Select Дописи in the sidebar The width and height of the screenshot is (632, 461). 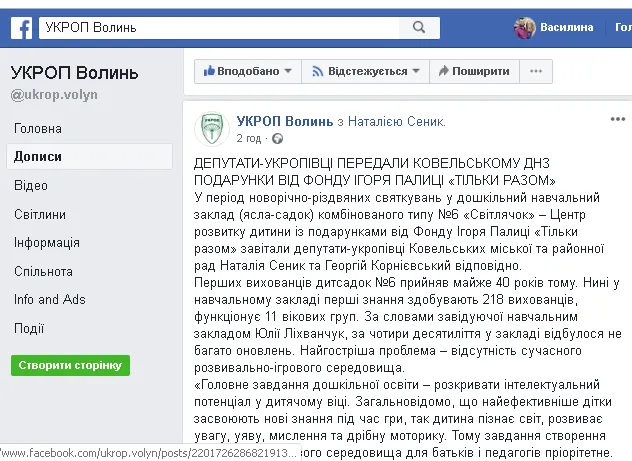89,156
